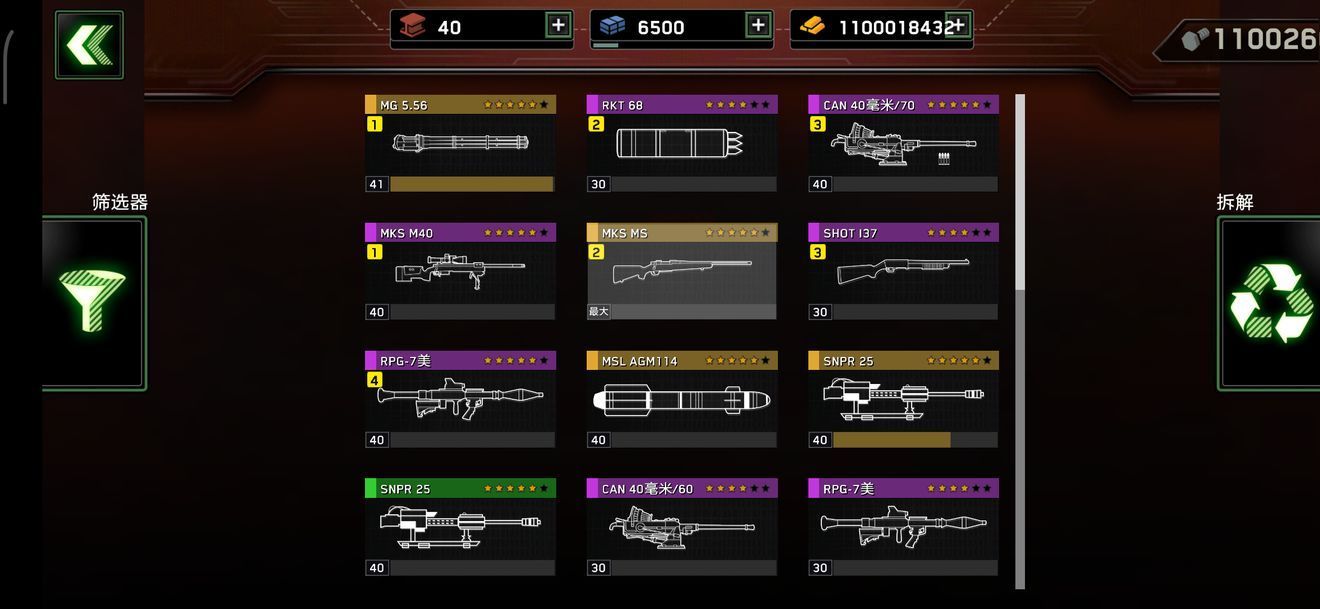Viewport: 1320px width, 609px height.
Task: Click the gold bar currency counter
Action: pyautogui.click(x=881, y=27)
